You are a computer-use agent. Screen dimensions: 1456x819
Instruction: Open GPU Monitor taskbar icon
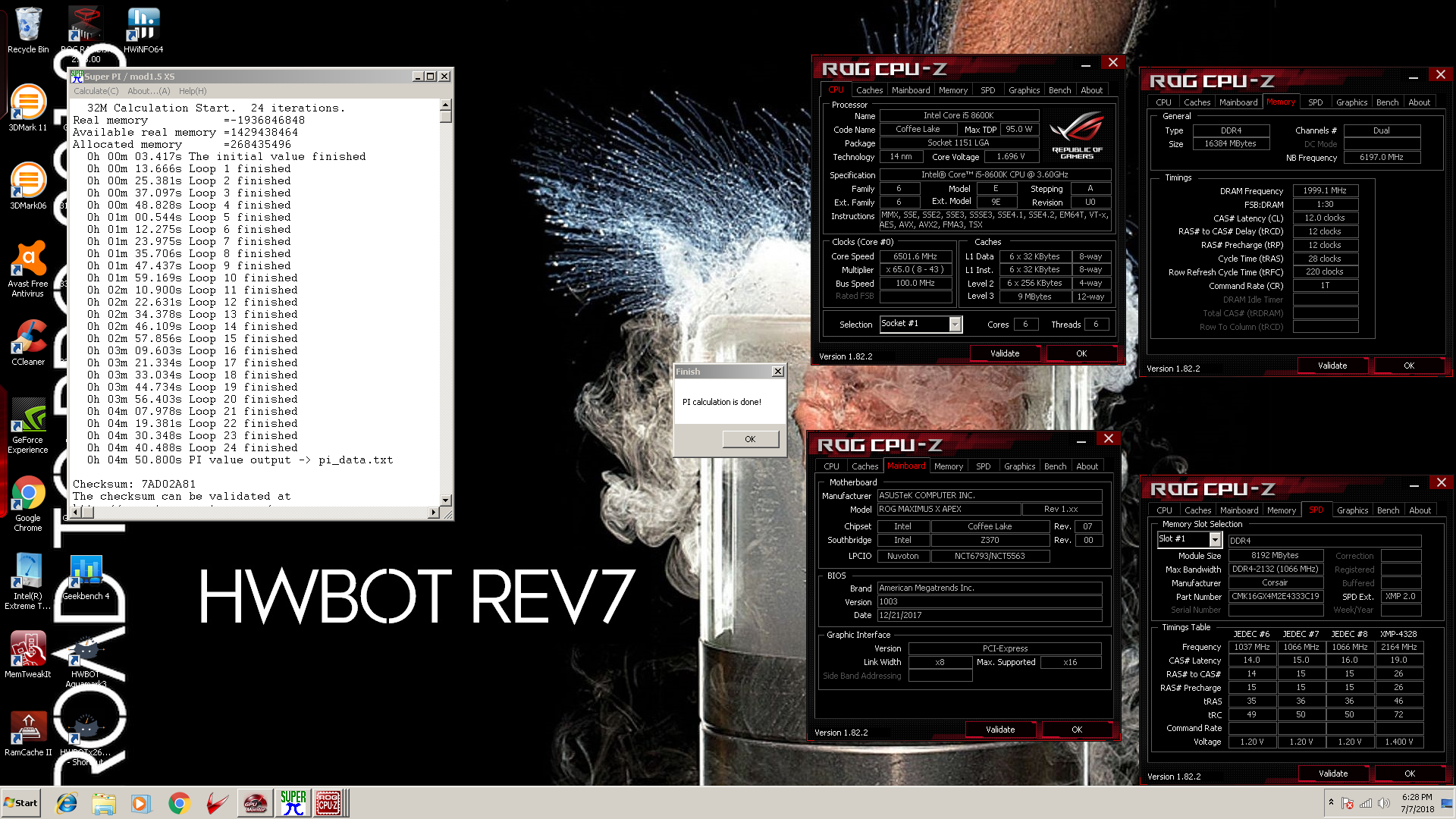coord(255,803)
